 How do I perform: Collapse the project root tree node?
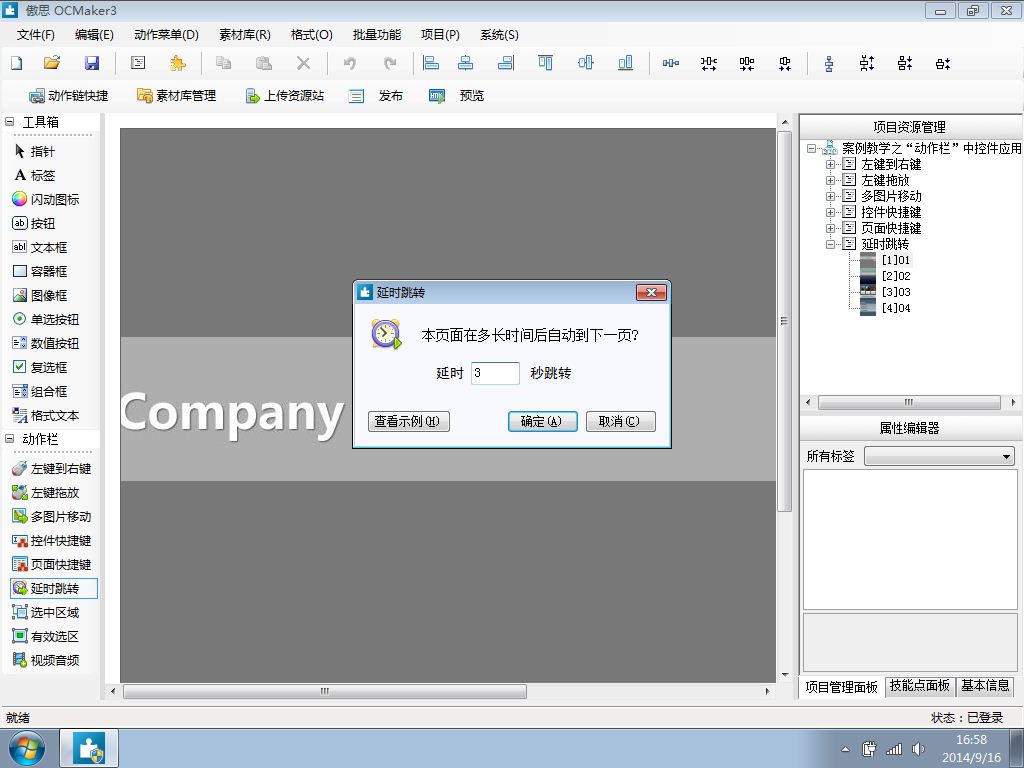811,148
